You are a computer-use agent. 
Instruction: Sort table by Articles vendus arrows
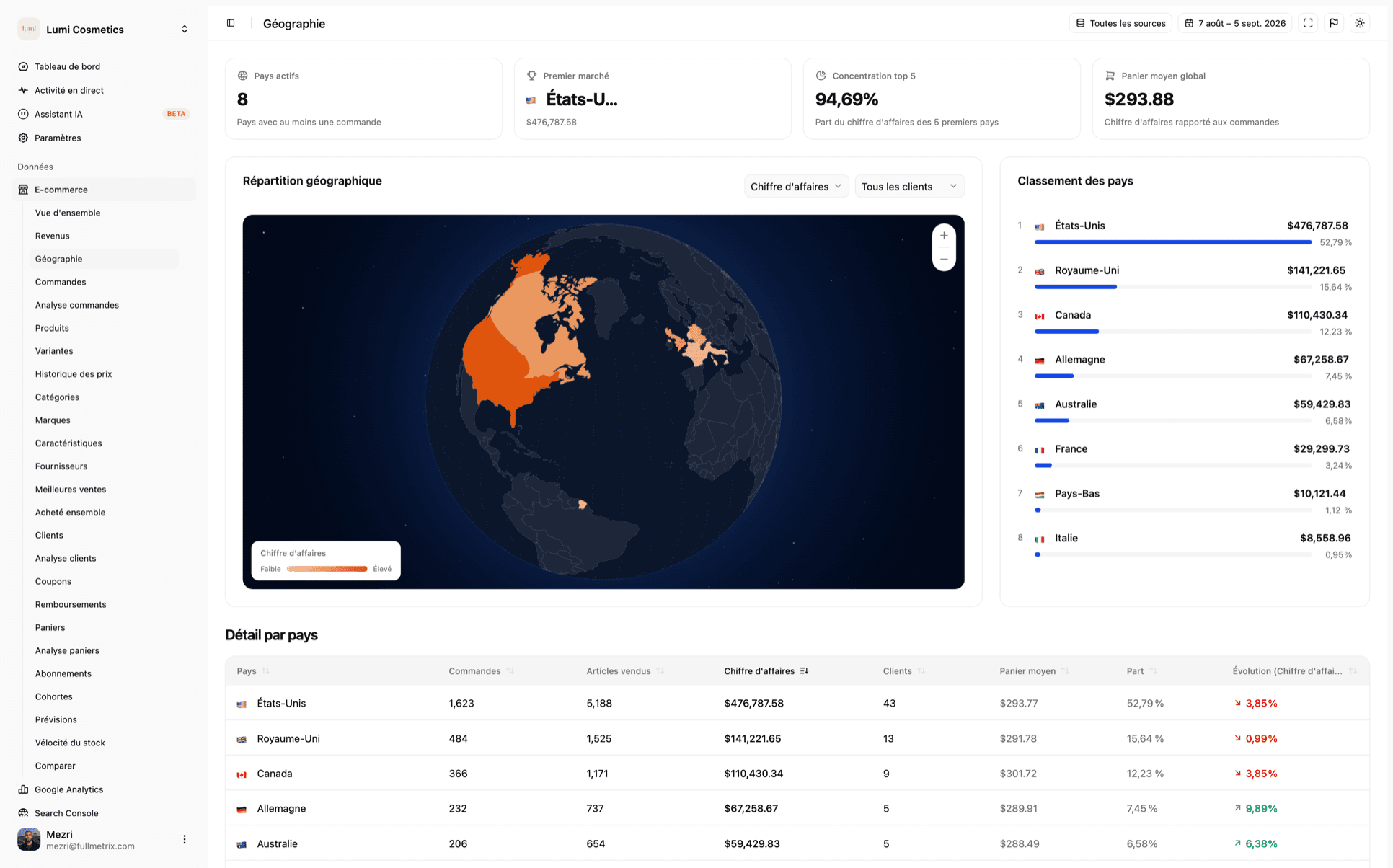[660, 671]
